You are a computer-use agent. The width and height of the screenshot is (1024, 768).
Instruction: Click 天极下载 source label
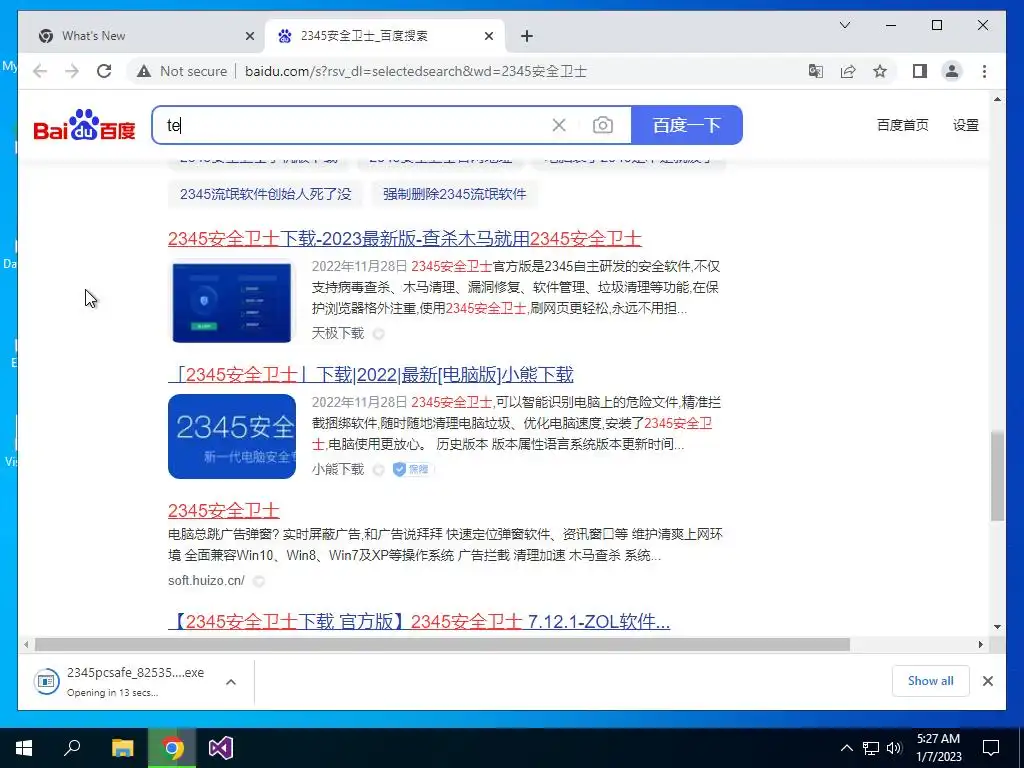338,333
